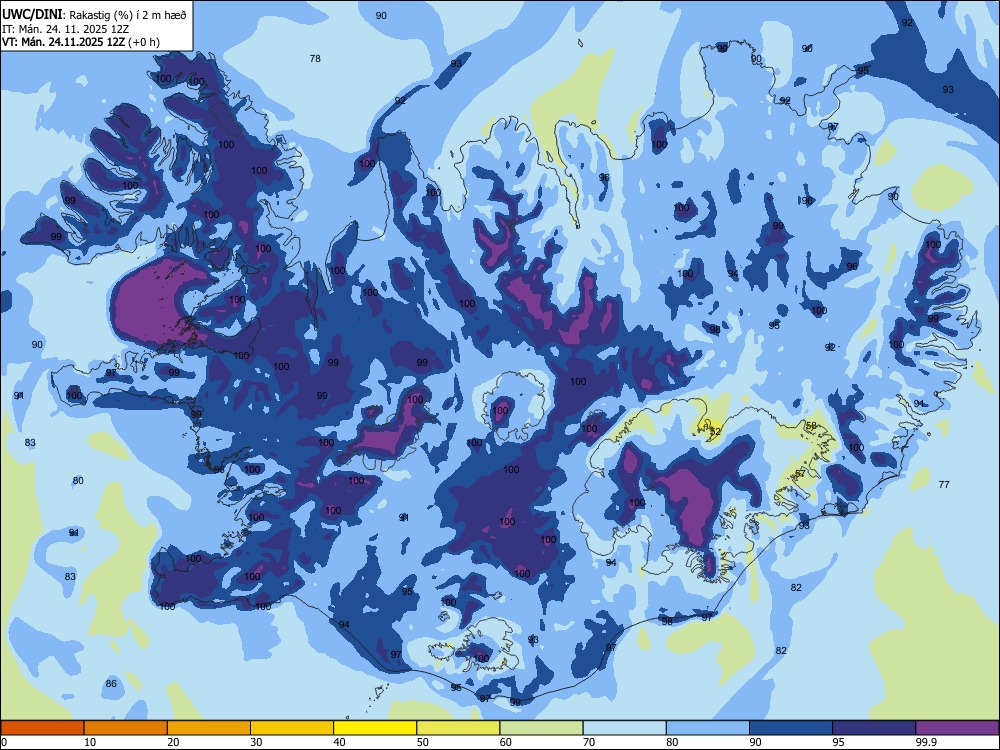The image size is (1000, 750).
Task: Click the '58' value on the map
Action: click(x=811, y=425)
